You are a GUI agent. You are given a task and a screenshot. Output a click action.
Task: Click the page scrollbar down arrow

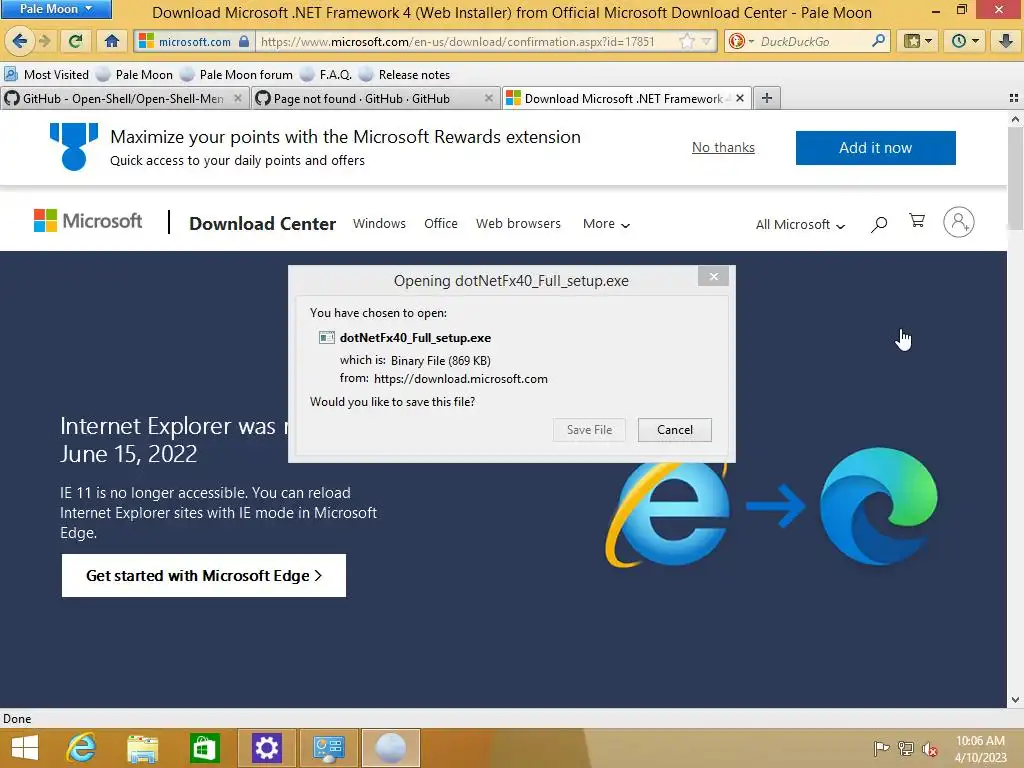(1015, 700)
